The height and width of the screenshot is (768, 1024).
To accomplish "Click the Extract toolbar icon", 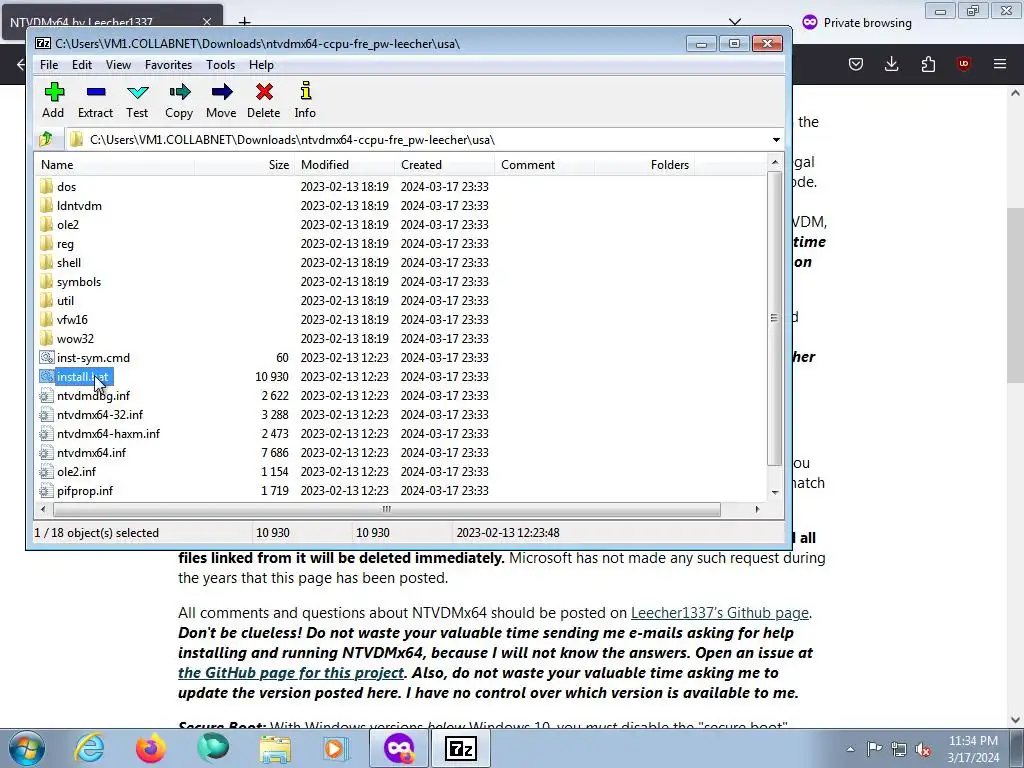I will point(95,92).
